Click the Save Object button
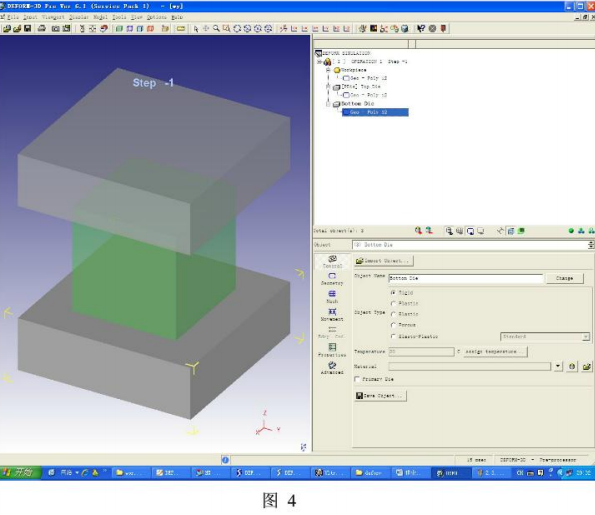This screenshot has width=595, height=515. point(380,395)
